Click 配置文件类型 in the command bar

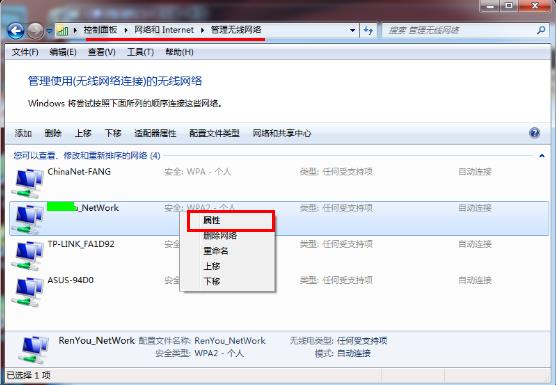point(214,134)
